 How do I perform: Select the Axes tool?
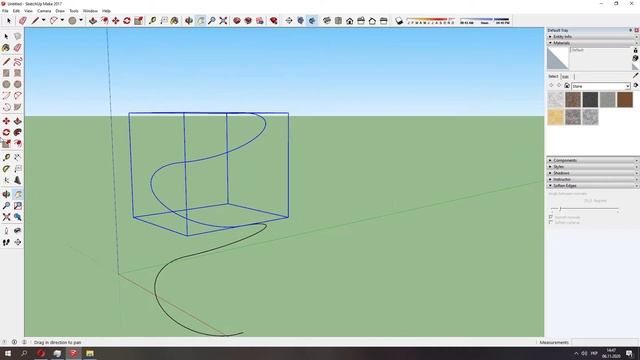pos(6,180)
